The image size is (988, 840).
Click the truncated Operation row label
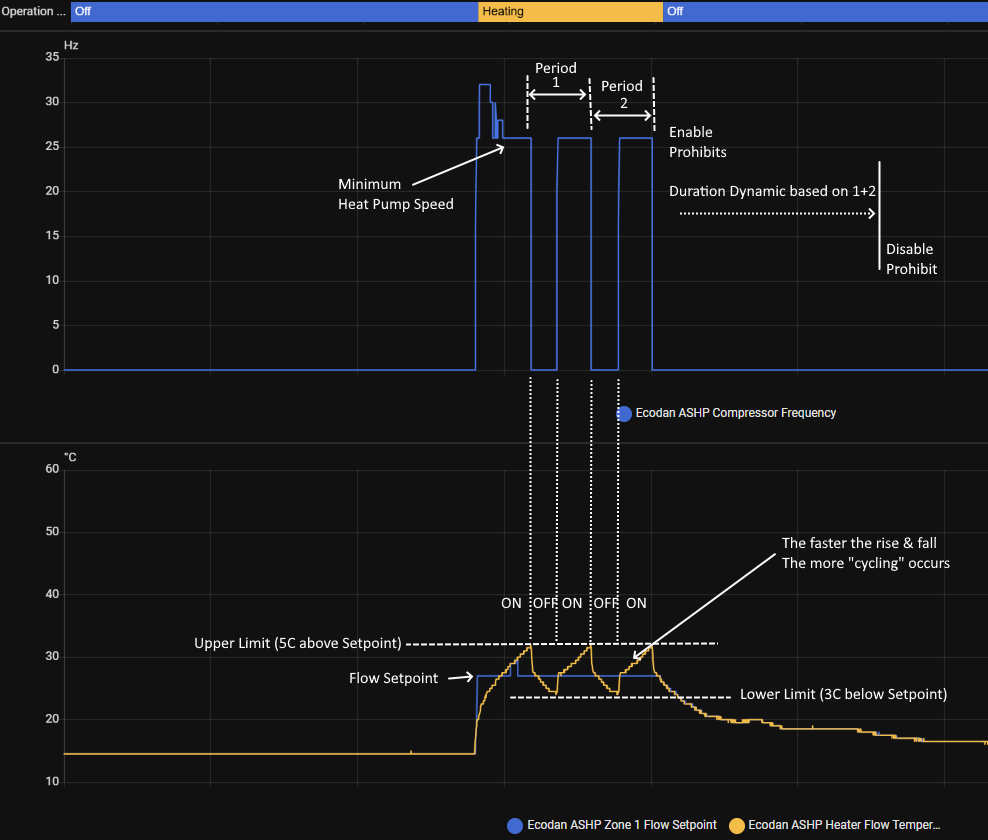pyautogui.click(x=33, y=12)
